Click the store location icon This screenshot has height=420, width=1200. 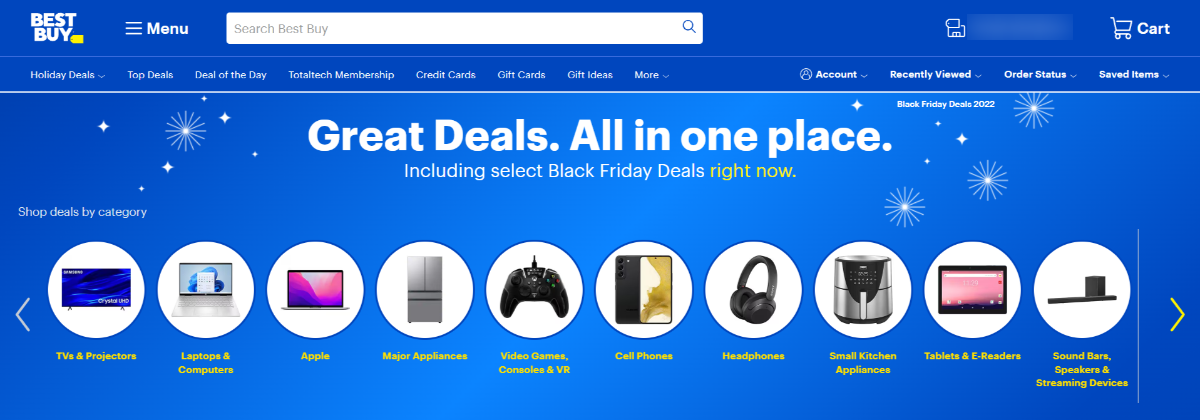(x=956, y=28)
